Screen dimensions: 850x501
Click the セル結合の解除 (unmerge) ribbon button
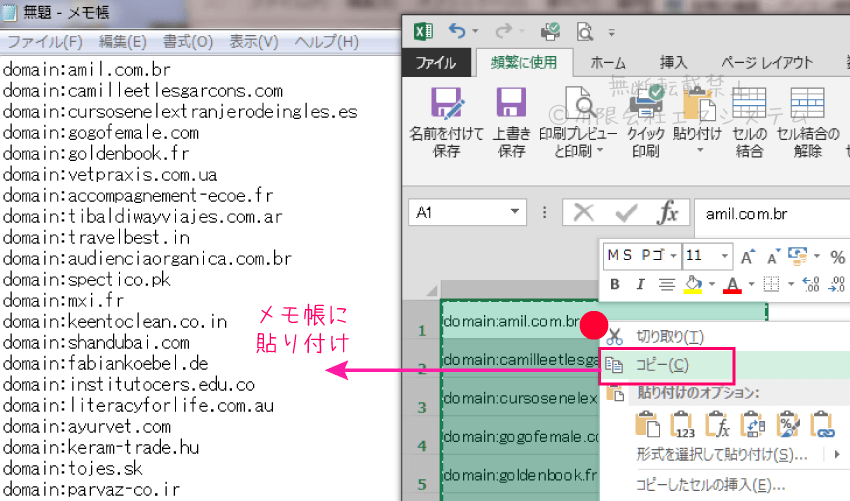coord(808,123)
